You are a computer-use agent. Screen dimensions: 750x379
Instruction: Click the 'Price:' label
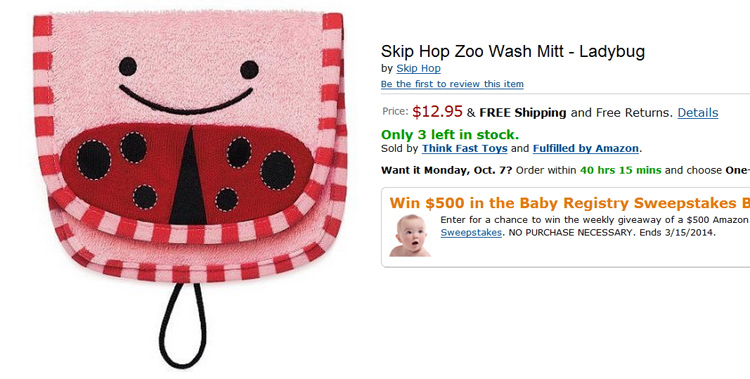(395, 111)
